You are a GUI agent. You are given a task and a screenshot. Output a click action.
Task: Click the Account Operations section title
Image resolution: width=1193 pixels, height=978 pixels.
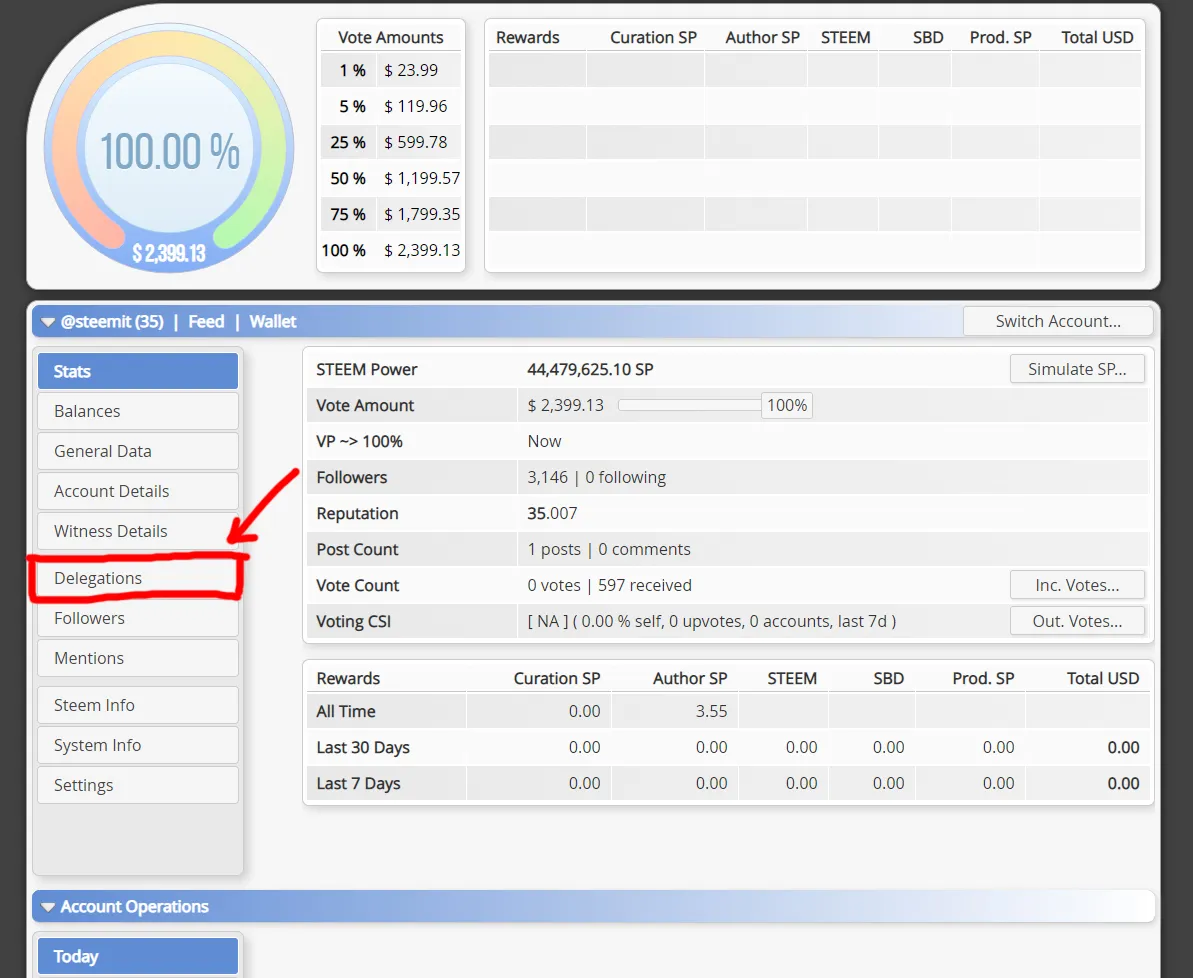(x=135, y=906)
